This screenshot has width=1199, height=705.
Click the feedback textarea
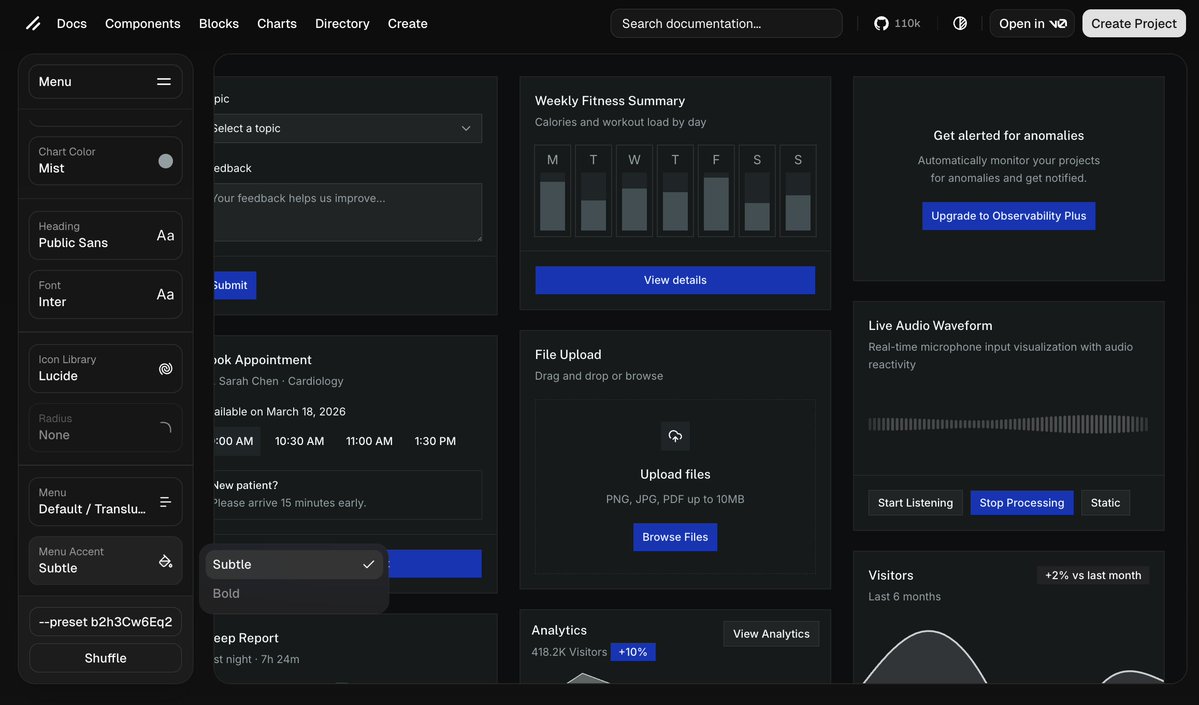click(x=346, y=212)
